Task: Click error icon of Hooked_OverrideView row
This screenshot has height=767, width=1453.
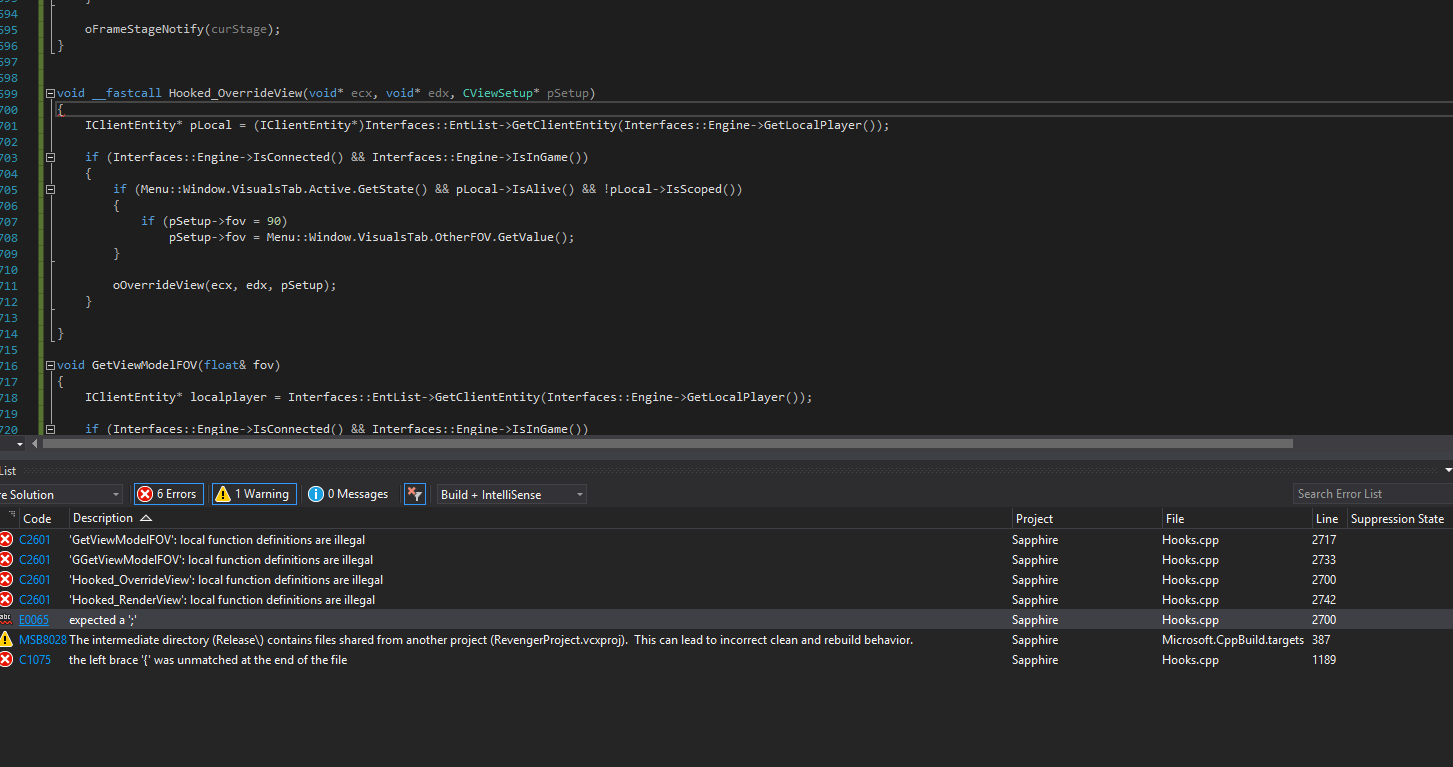Action: tap(6, 580)
